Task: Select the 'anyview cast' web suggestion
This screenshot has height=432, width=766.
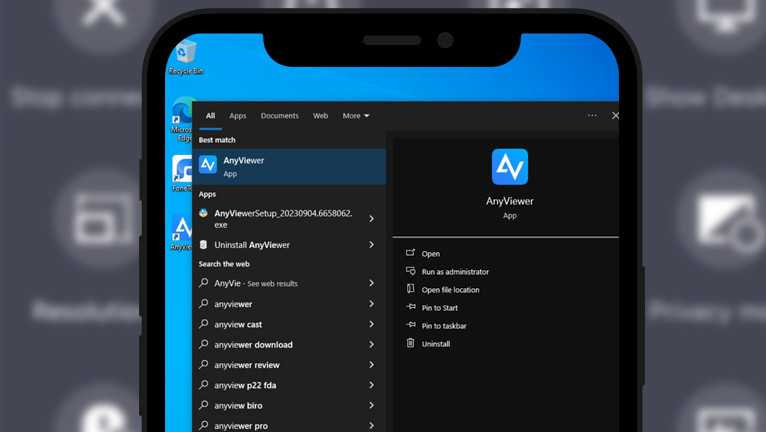Action: 289,324
